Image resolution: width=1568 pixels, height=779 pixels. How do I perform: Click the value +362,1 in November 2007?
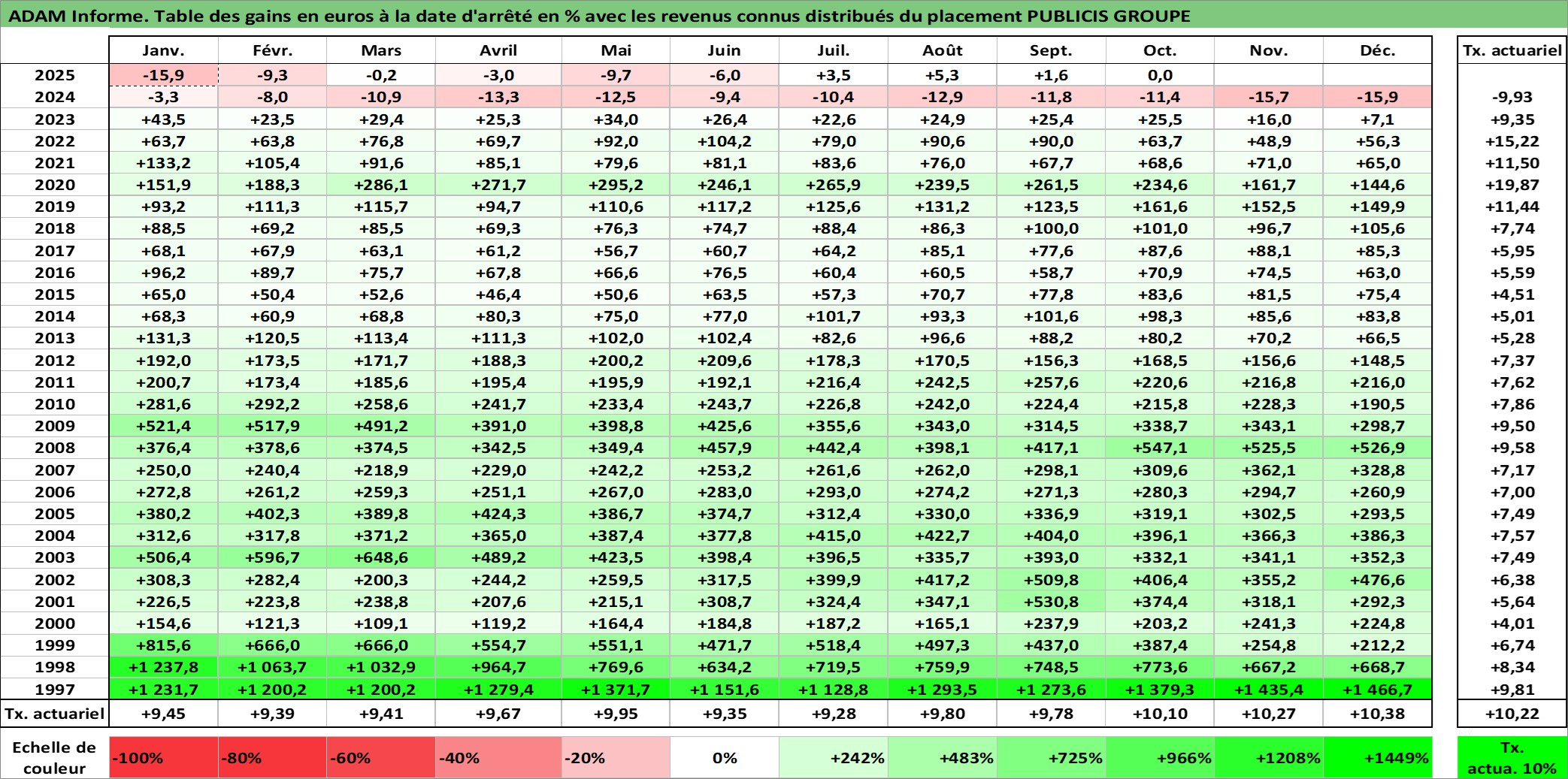(x=1269, y=470)
